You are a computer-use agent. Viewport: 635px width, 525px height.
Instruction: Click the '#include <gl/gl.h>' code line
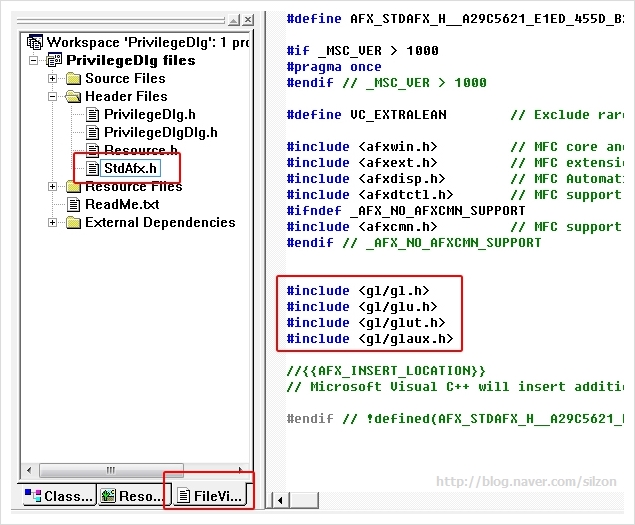click(358, 291)
